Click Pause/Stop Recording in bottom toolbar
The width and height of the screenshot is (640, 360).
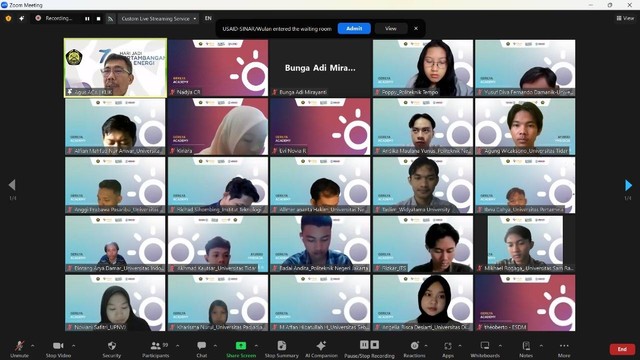369,349
